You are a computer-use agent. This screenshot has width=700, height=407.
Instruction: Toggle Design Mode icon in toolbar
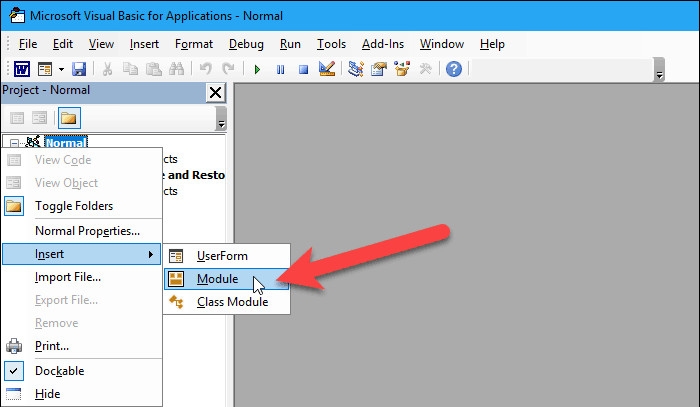point(327,69)
